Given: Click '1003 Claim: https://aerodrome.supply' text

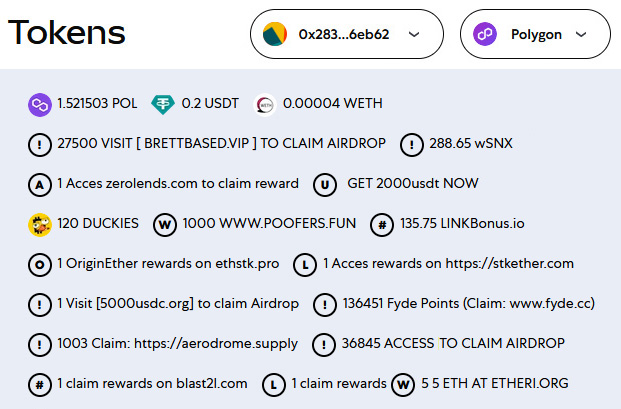Looking at the screenshot, I should coord(177,344).
